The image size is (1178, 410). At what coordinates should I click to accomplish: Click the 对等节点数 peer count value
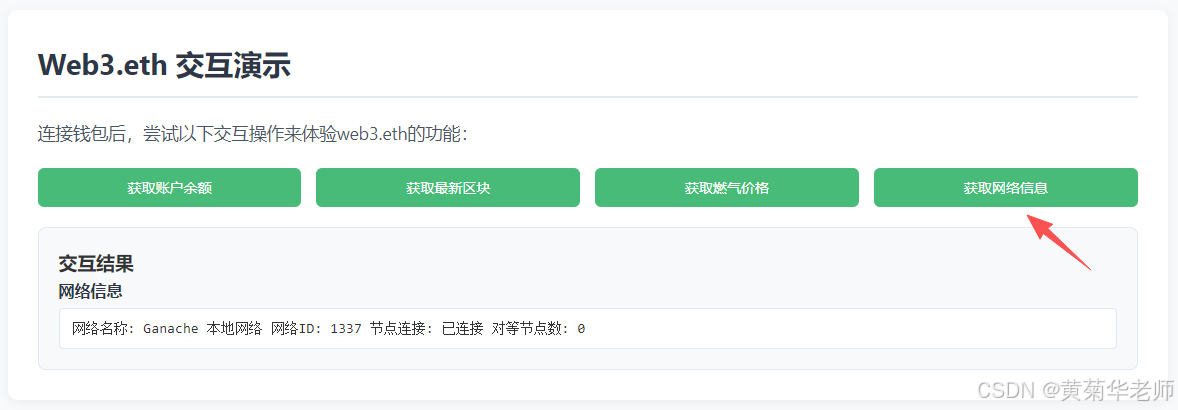click(581, 329)
